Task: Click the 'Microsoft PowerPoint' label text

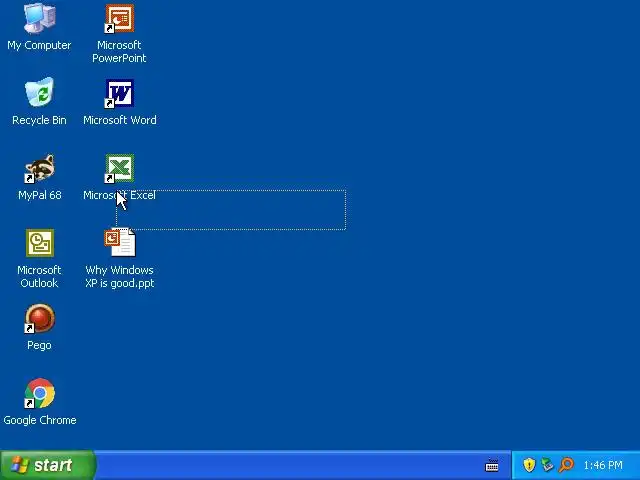Action: coord(119,52)
